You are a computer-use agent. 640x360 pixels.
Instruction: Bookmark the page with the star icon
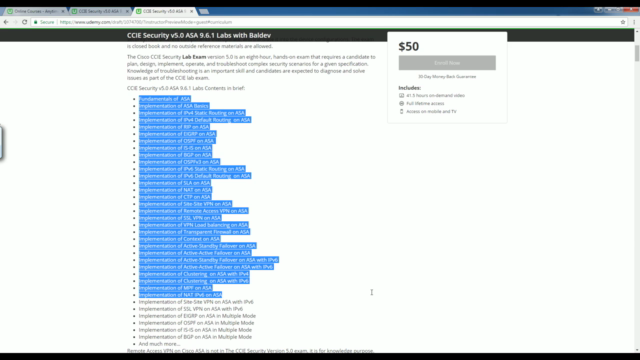click(623, 22)
